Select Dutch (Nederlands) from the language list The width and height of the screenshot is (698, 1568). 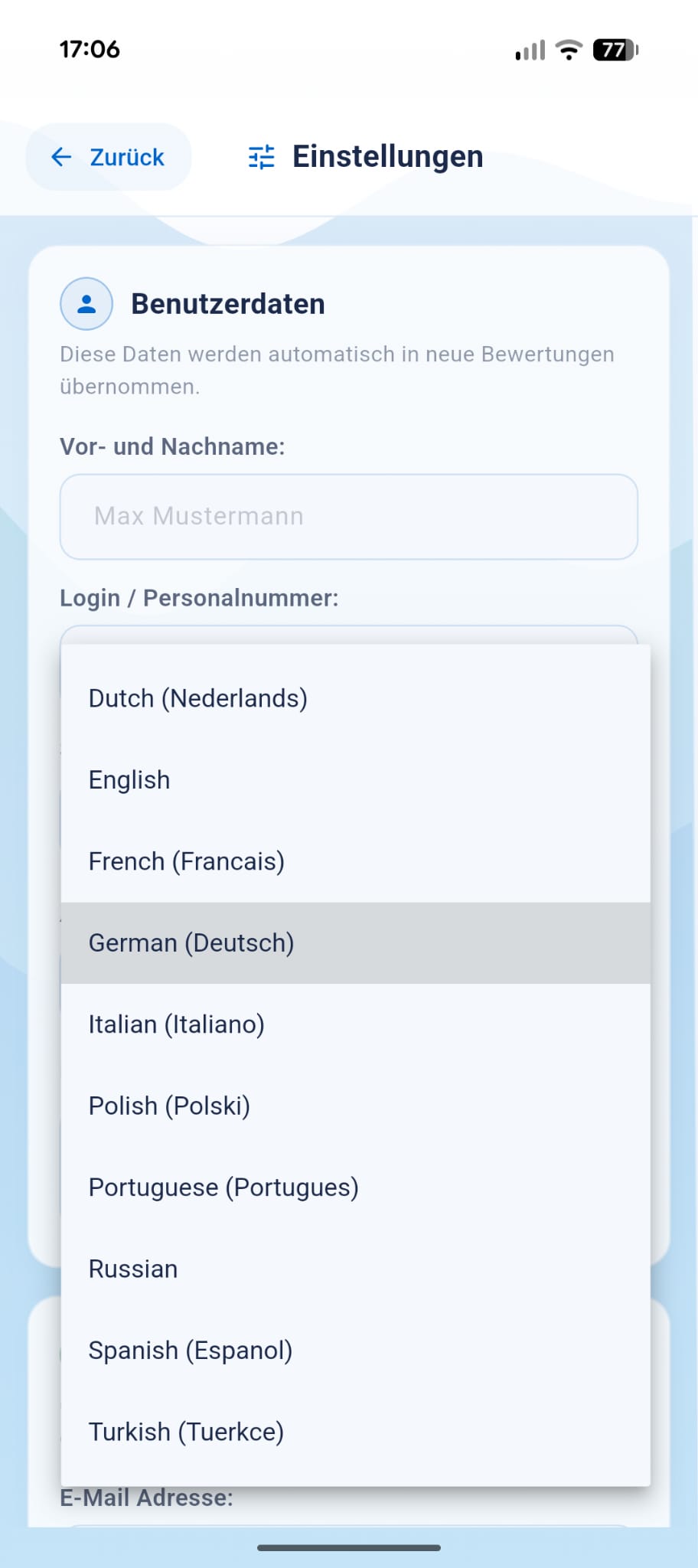click(198, 698)
